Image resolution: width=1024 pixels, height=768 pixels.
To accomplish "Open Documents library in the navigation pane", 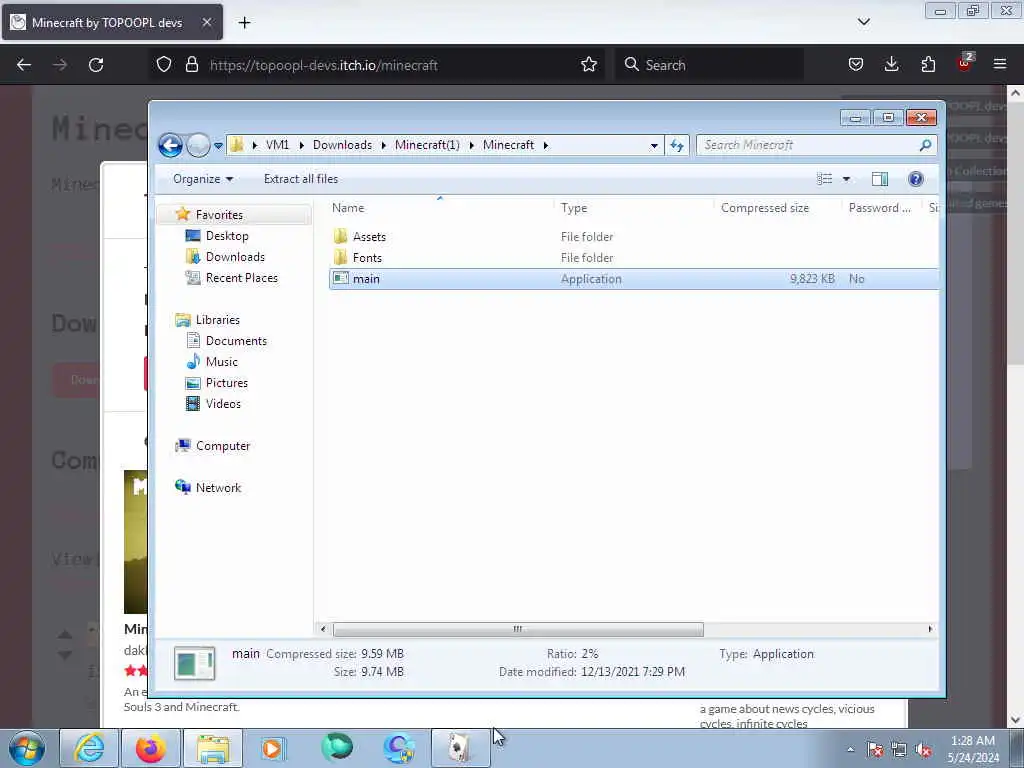I will [236, 341].
